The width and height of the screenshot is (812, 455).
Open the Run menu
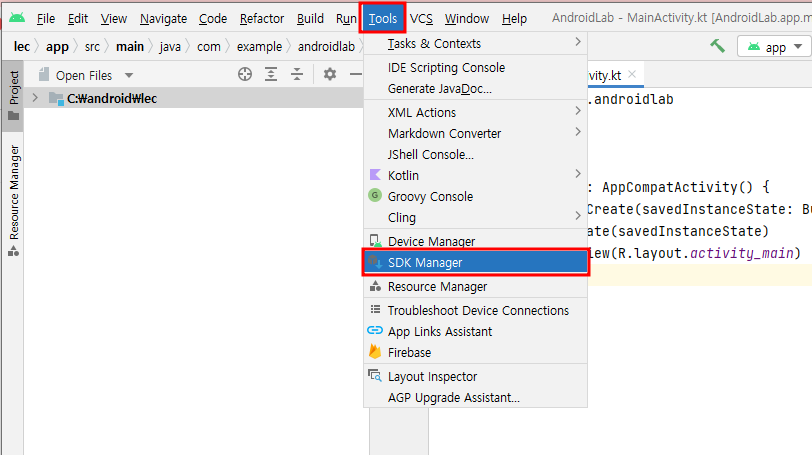point(346,19)
